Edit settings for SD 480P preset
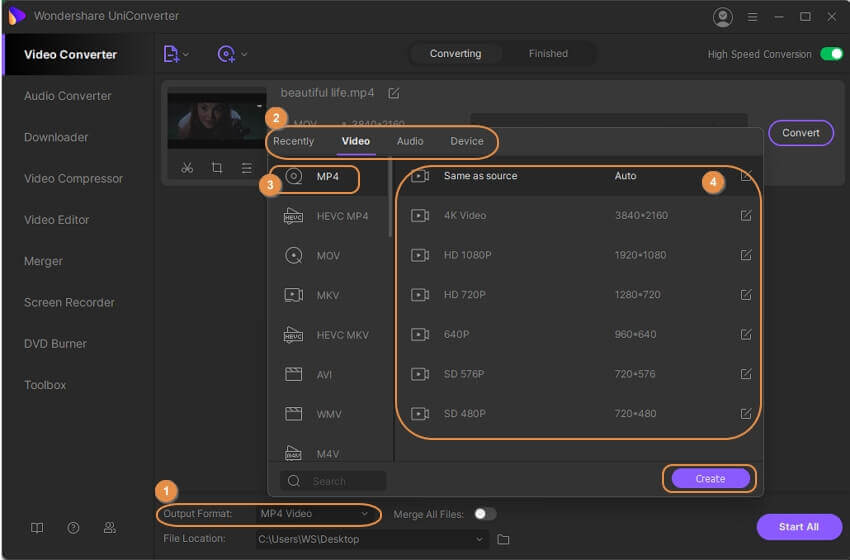The width and height of the screenshot is (850, 560). pos(746,414)
